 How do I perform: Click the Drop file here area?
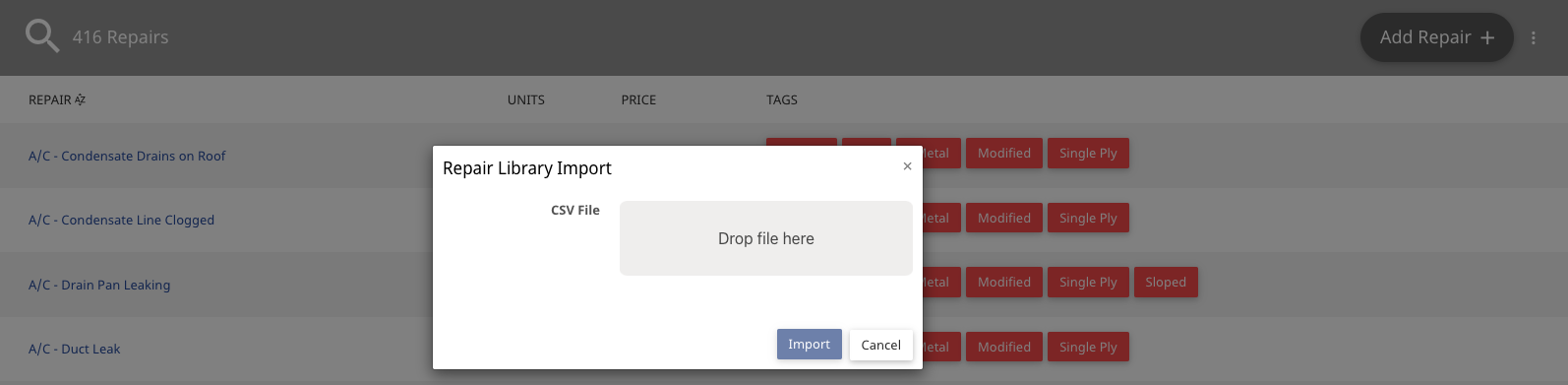tap(765, 238)
